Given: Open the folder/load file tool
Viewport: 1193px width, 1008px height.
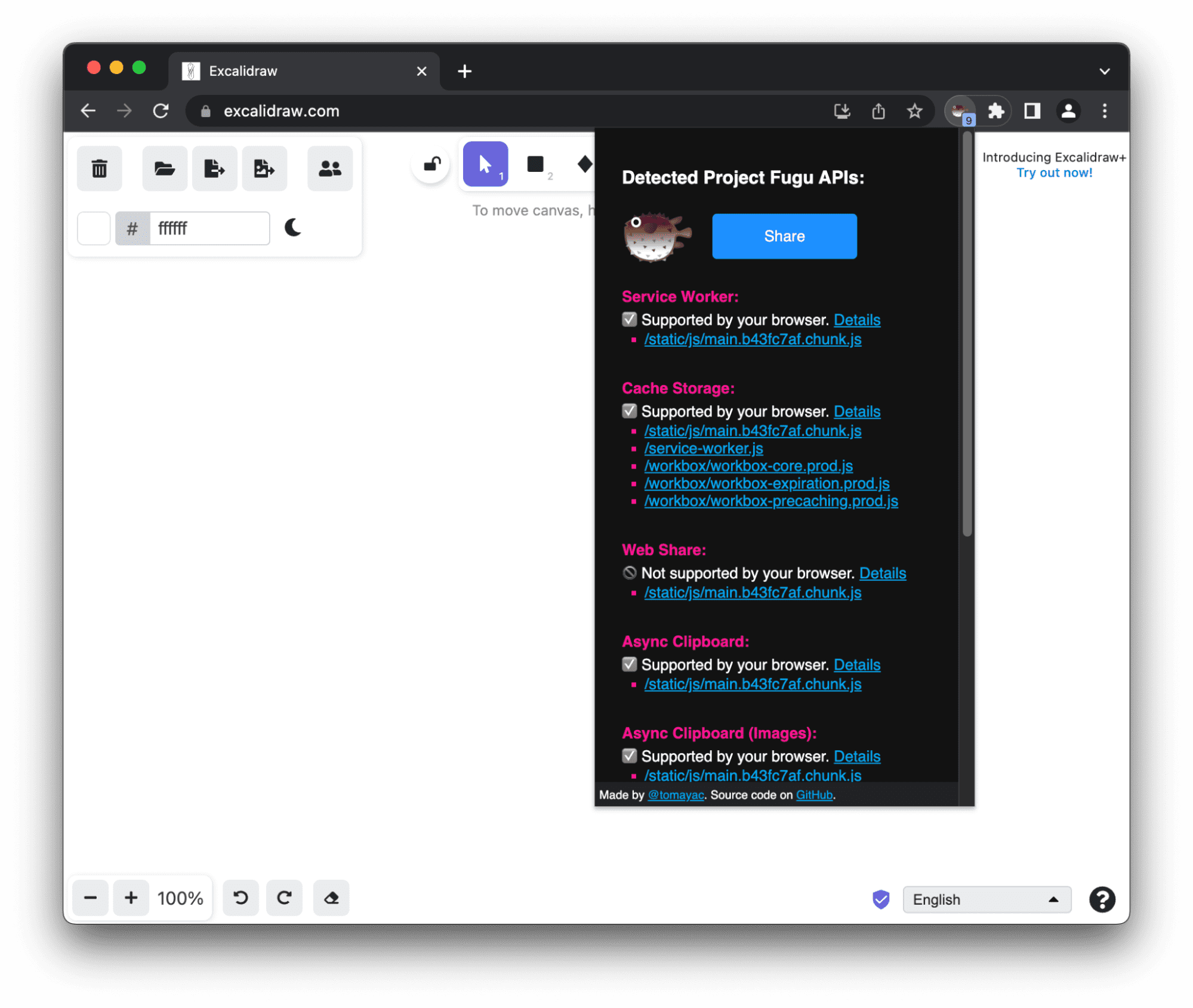Looking at the screenshot, I should [163, 167].
